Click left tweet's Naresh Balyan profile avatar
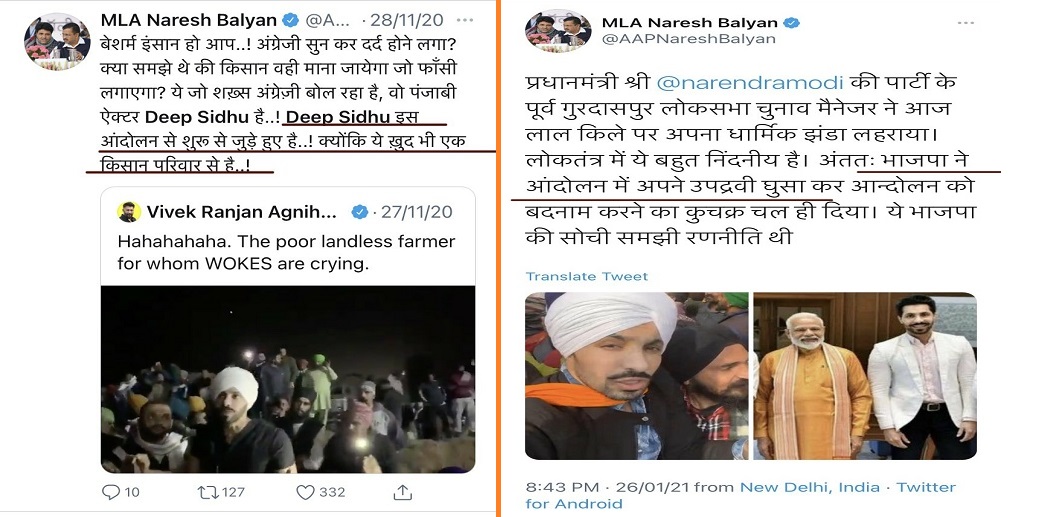The image size is (1041, 517). (57, 40)
